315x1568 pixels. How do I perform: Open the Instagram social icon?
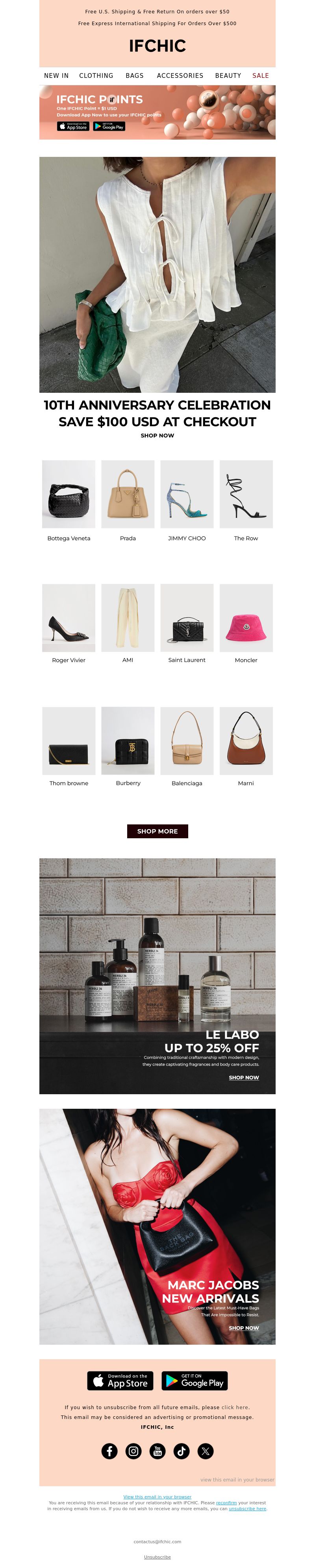(x=133, y=1450)
